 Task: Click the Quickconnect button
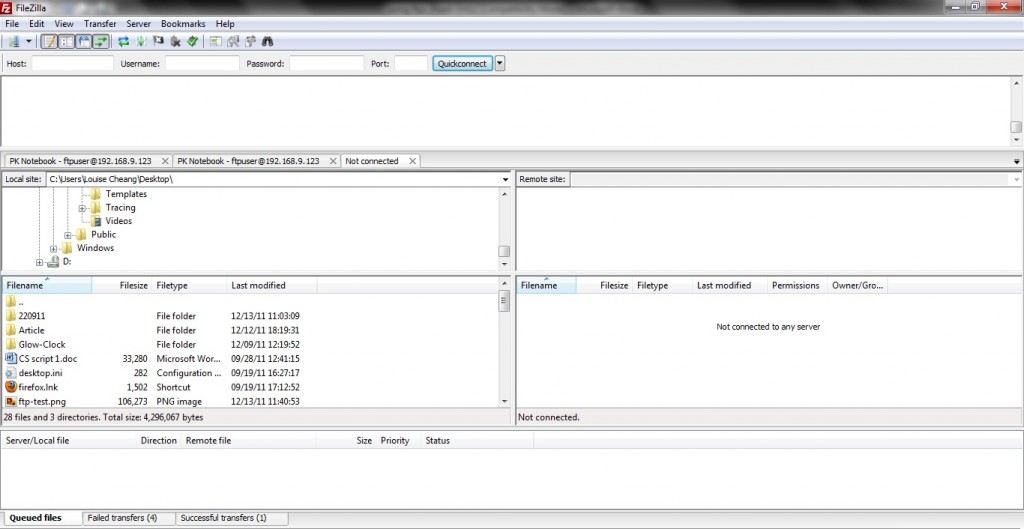462,63
